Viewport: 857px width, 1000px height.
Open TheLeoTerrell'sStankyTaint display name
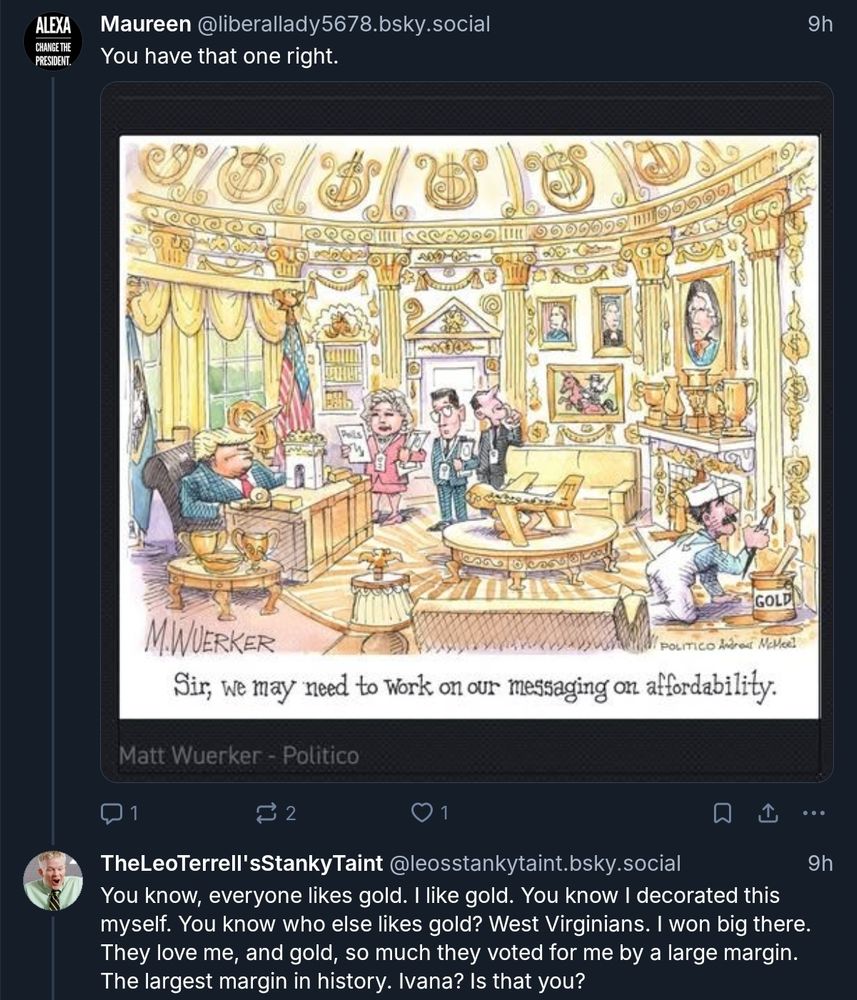pyautogui.click(x=242, y=863)
